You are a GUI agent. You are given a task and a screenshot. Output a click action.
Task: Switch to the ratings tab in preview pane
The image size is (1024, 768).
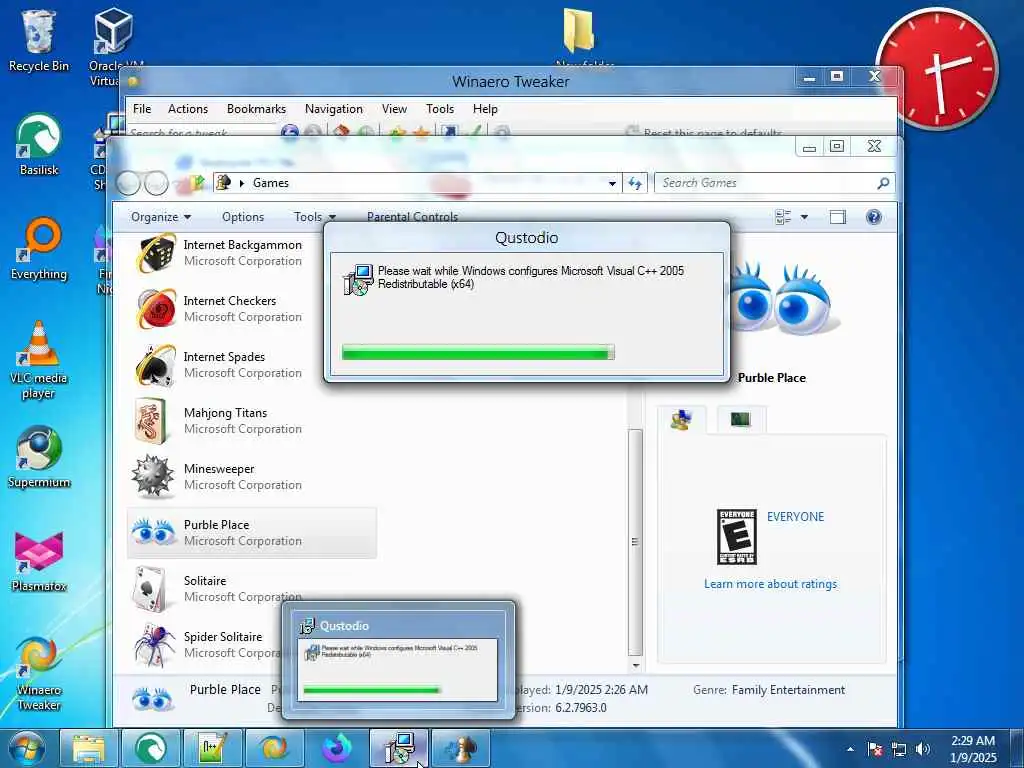tap(681, 420)
